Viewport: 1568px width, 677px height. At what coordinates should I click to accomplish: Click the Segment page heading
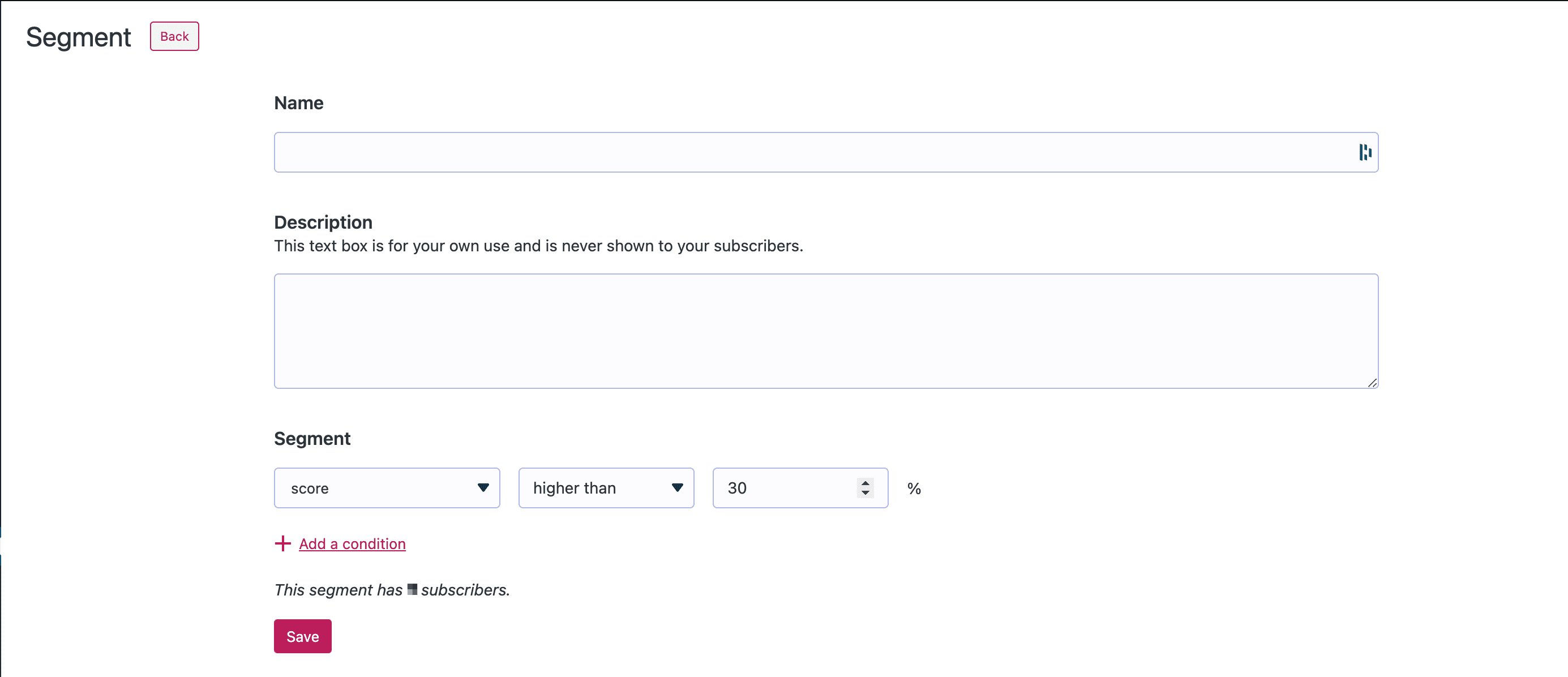[x=78, y=37]
